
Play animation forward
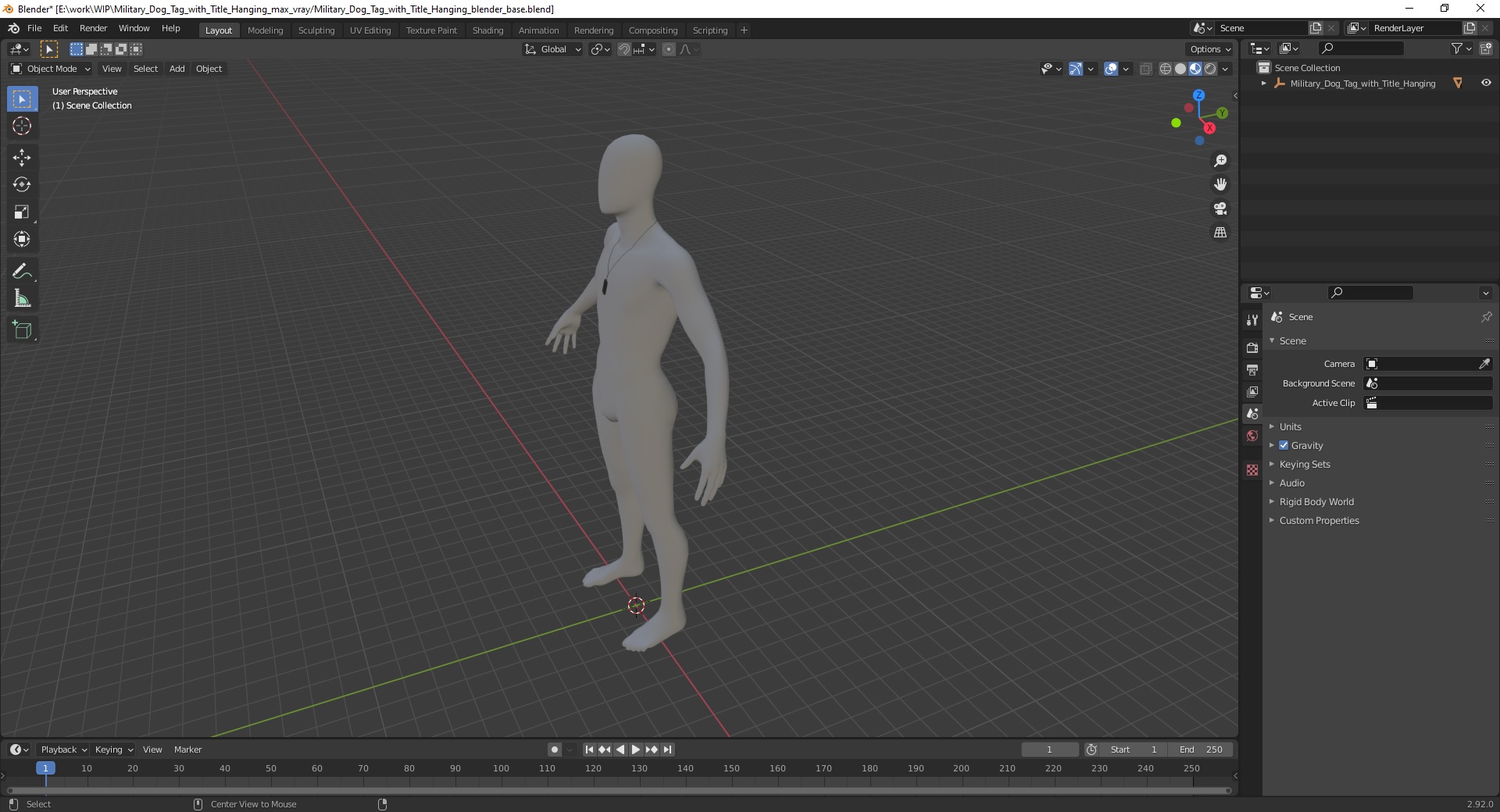(636, 750)
